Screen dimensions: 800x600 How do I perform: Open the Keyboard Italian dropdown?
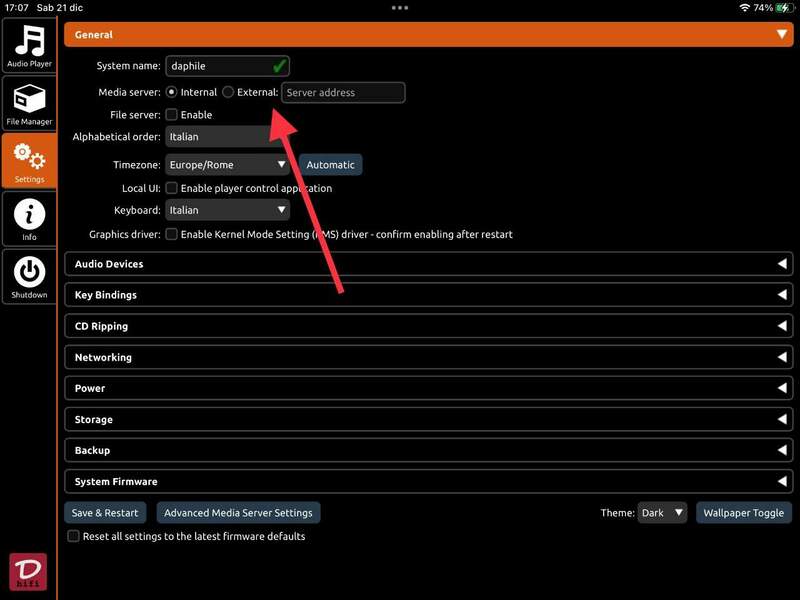coord(228,210)
